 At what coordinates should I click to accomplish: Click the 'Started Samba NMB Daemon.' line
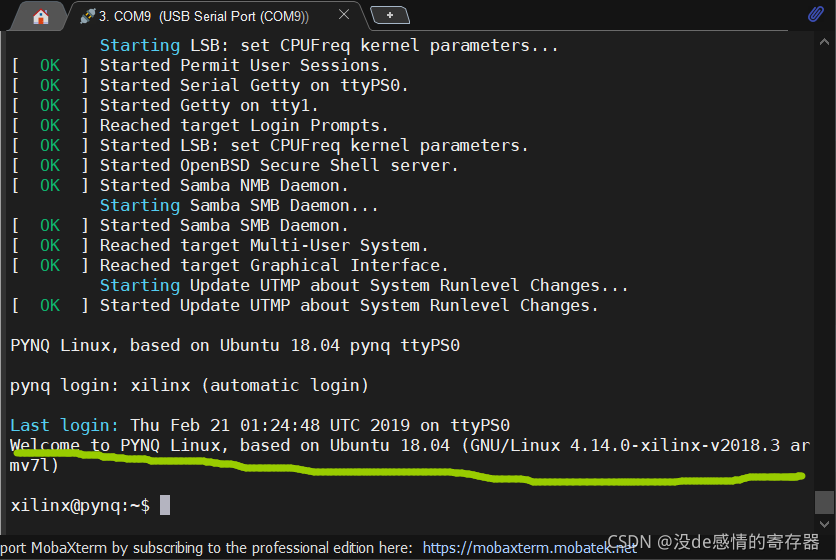pyautogui.click(x=180, y=186)
